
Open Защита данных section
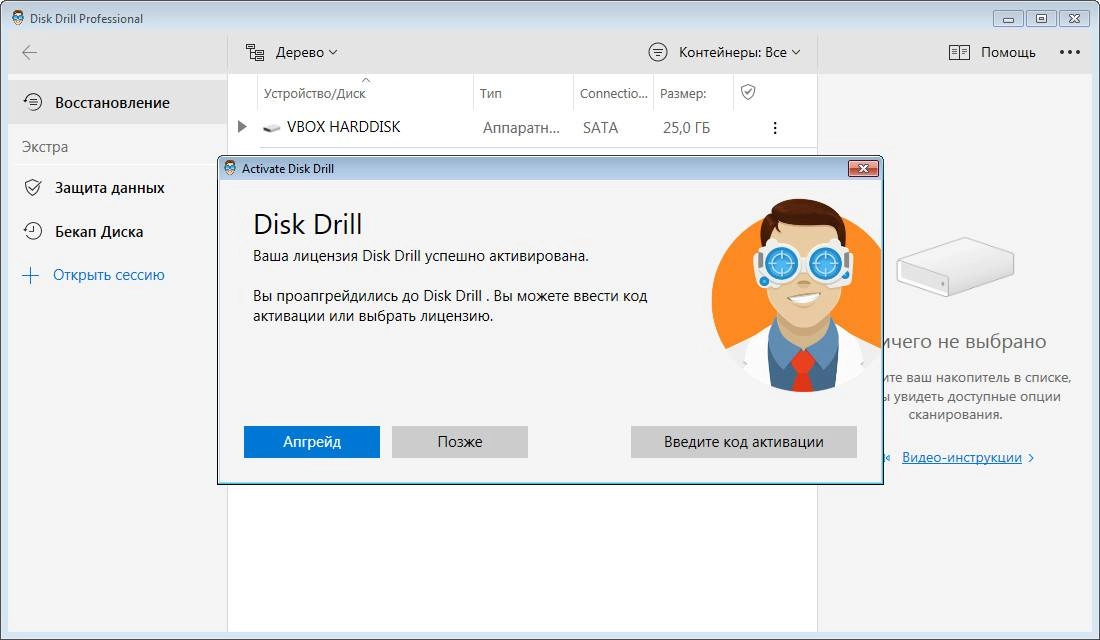coord(109,188)
